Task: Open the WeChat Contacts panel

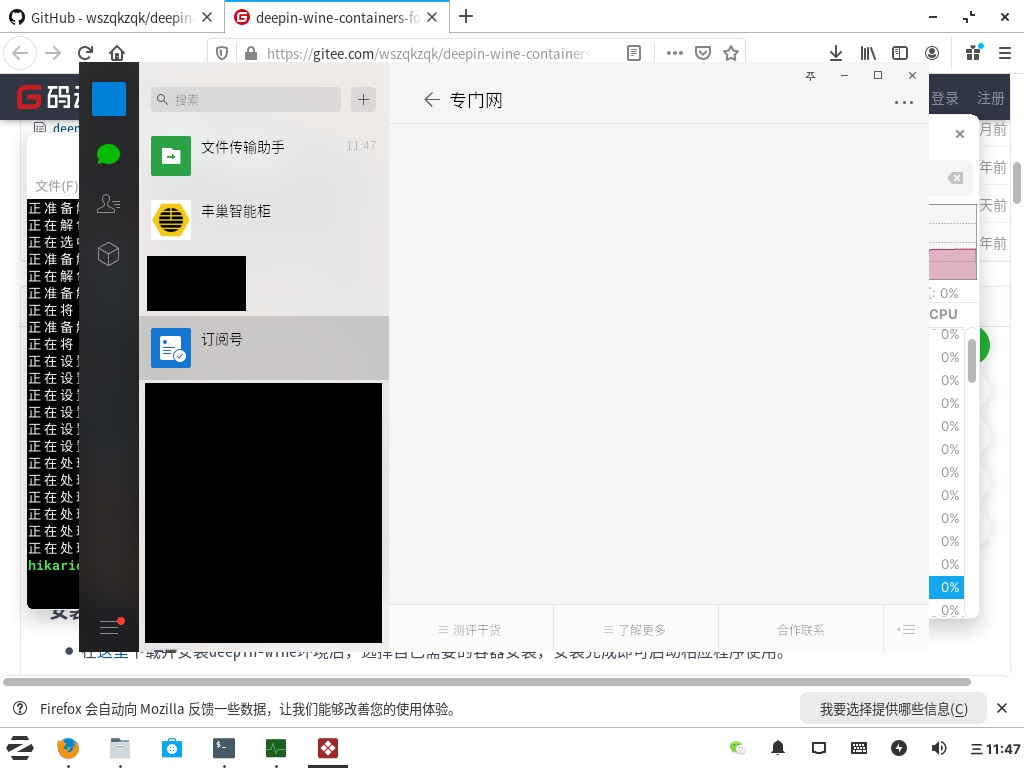Action: point(108,203)
